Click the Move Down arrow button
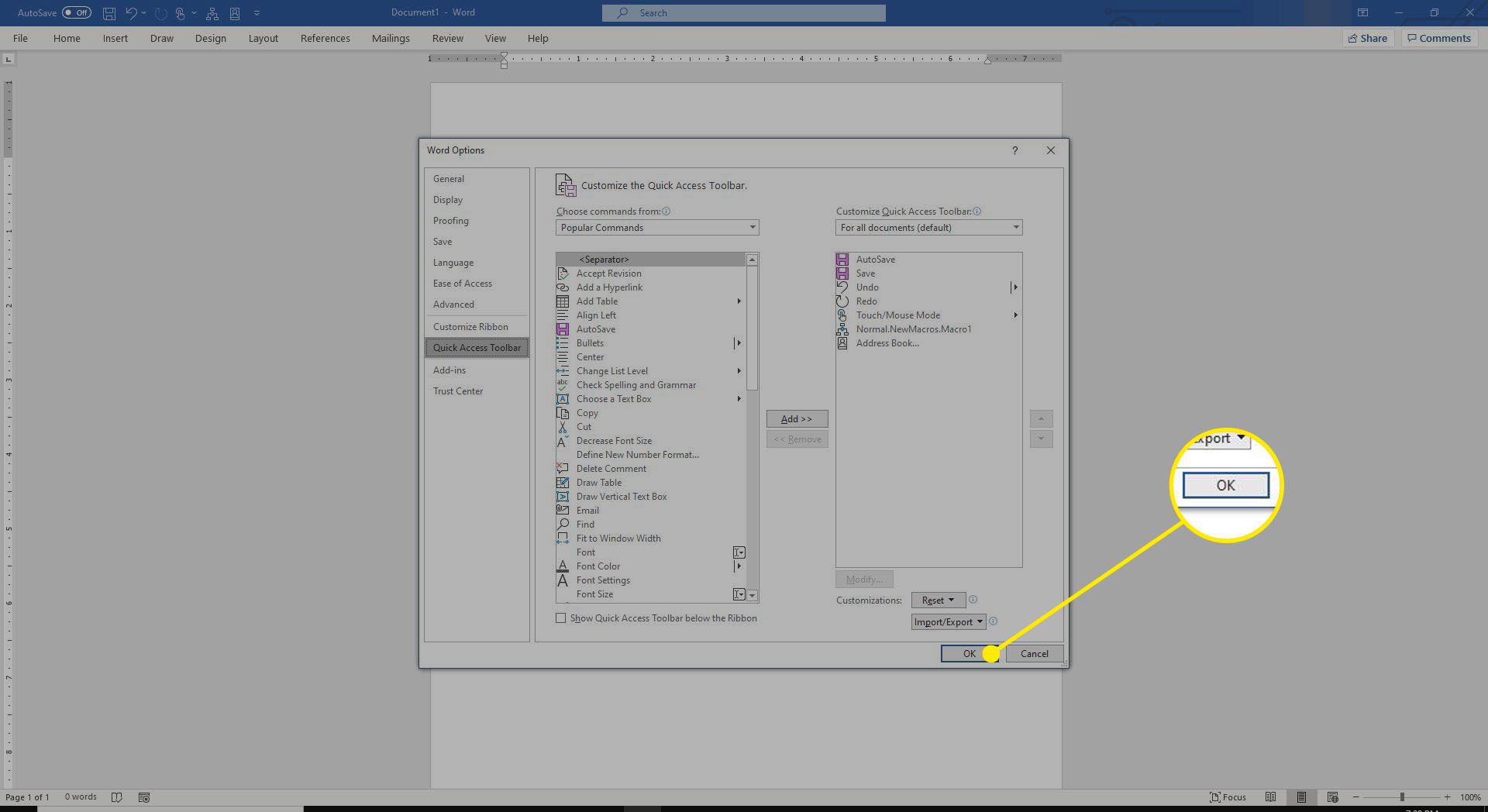The image size is (1488, 812). coord(1041,439)
